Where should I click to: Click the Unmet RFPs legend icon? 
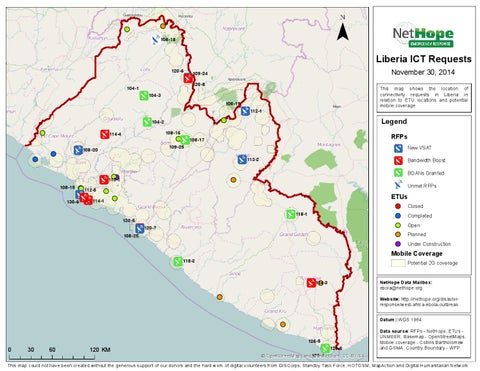pos(398,185)
